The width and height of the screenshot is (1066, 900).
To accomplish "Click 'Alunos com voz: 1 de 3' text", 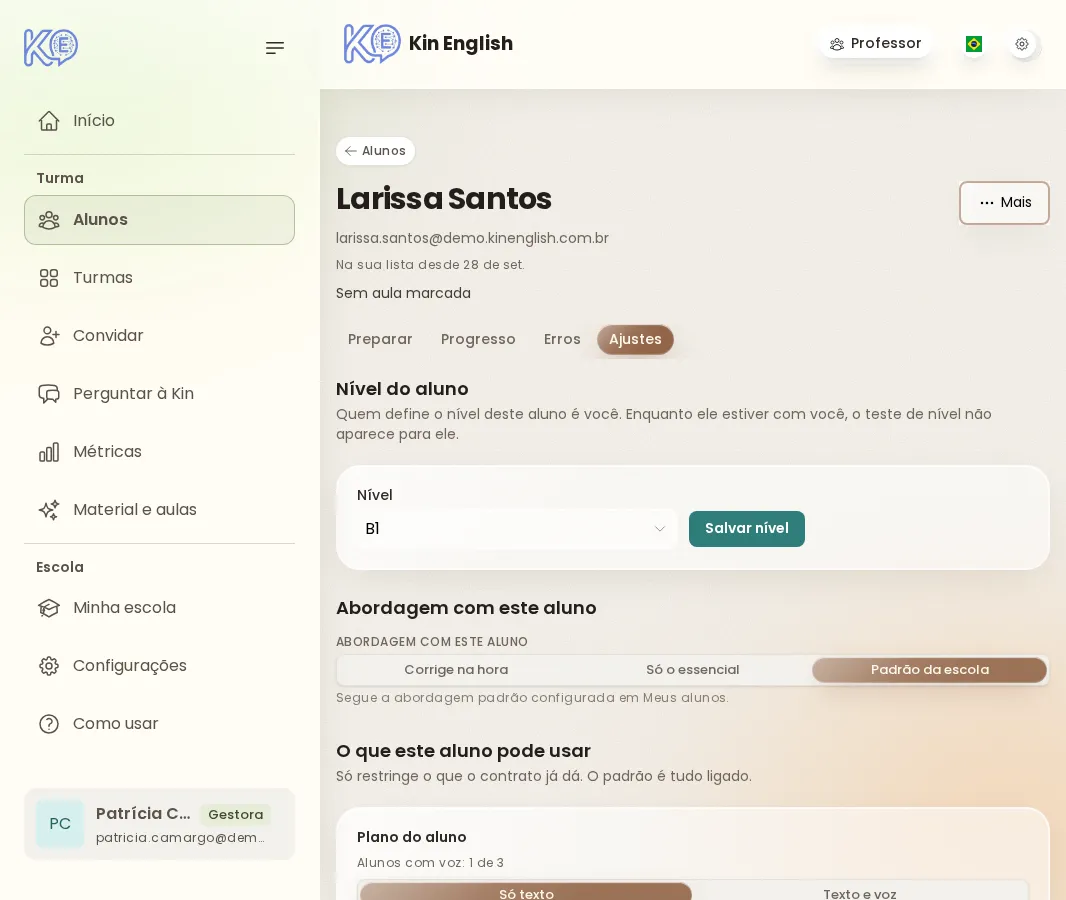I will coord(430,863).
